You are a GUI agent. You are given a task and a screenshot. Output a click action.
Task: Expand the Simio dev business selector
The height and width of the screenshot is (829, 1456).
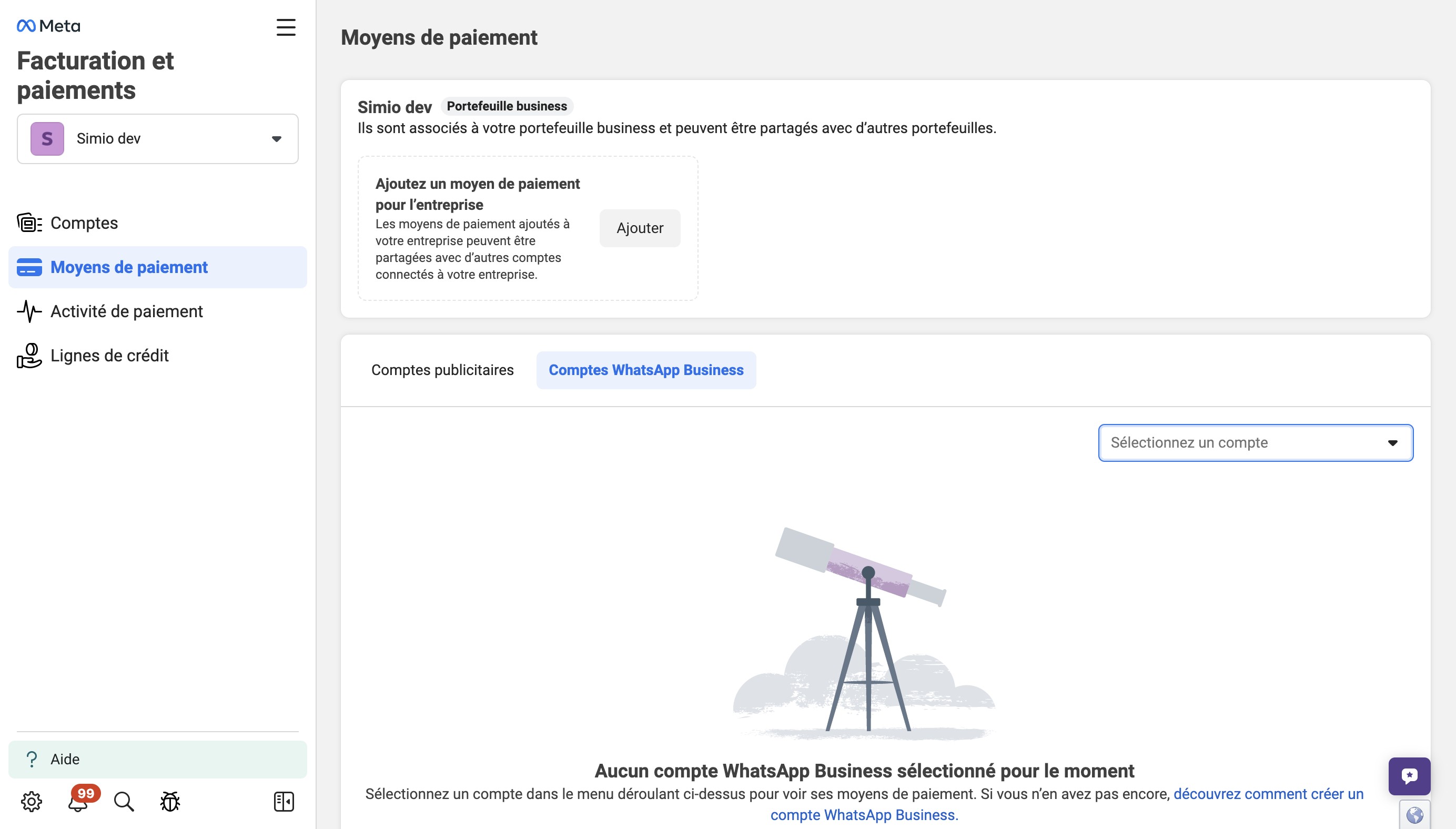pyautogui.click(x=276, y=139)
